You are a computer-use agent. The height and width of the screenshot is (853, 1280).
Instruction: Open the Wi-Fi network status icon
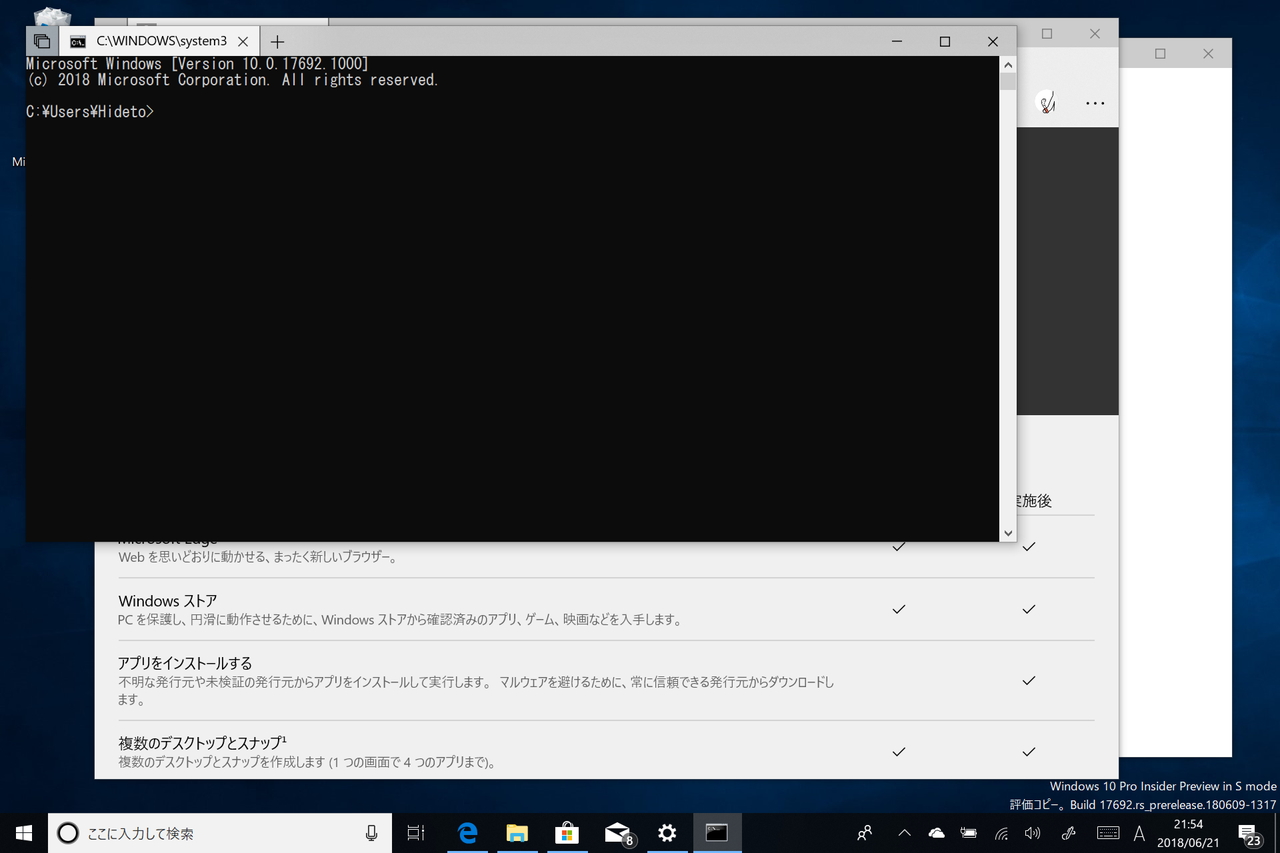coord(1001,833)
